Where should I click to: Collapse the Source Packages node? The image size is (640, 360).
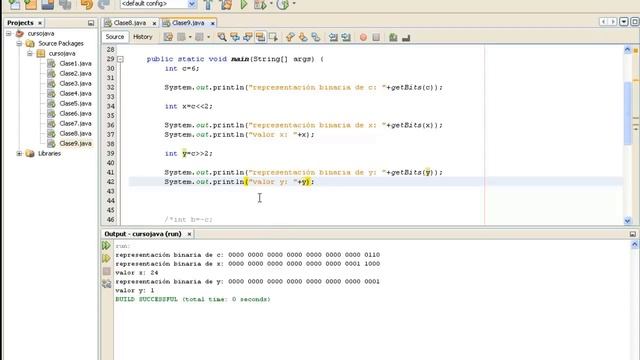point(19,43)
